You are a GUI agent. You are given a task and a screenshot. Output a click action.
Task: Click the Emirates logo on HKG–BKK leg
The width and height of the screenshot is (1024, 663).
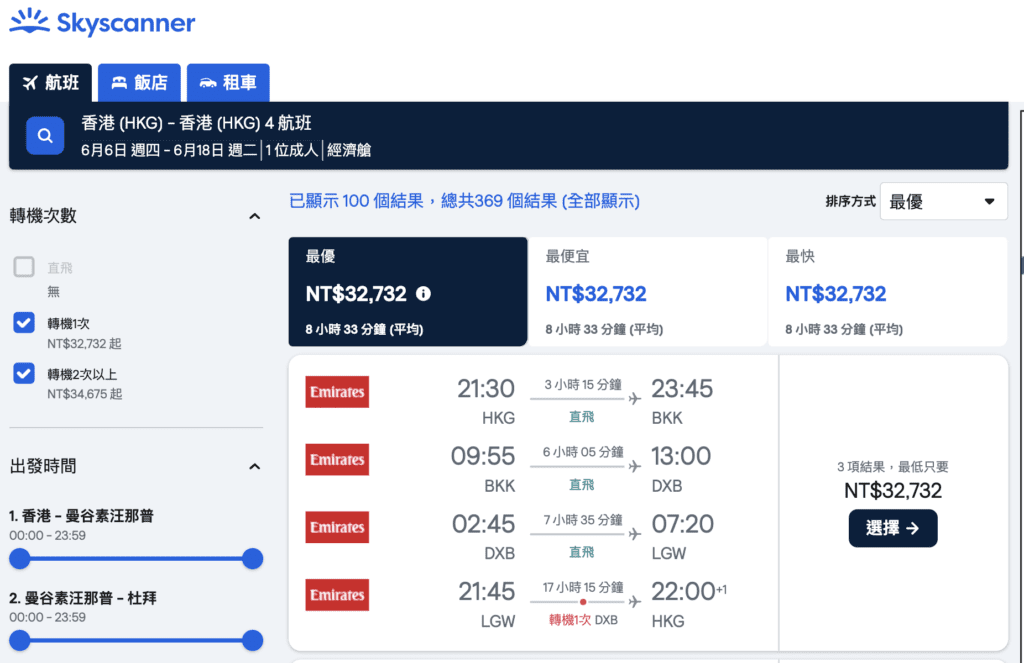tap(337, 392)
